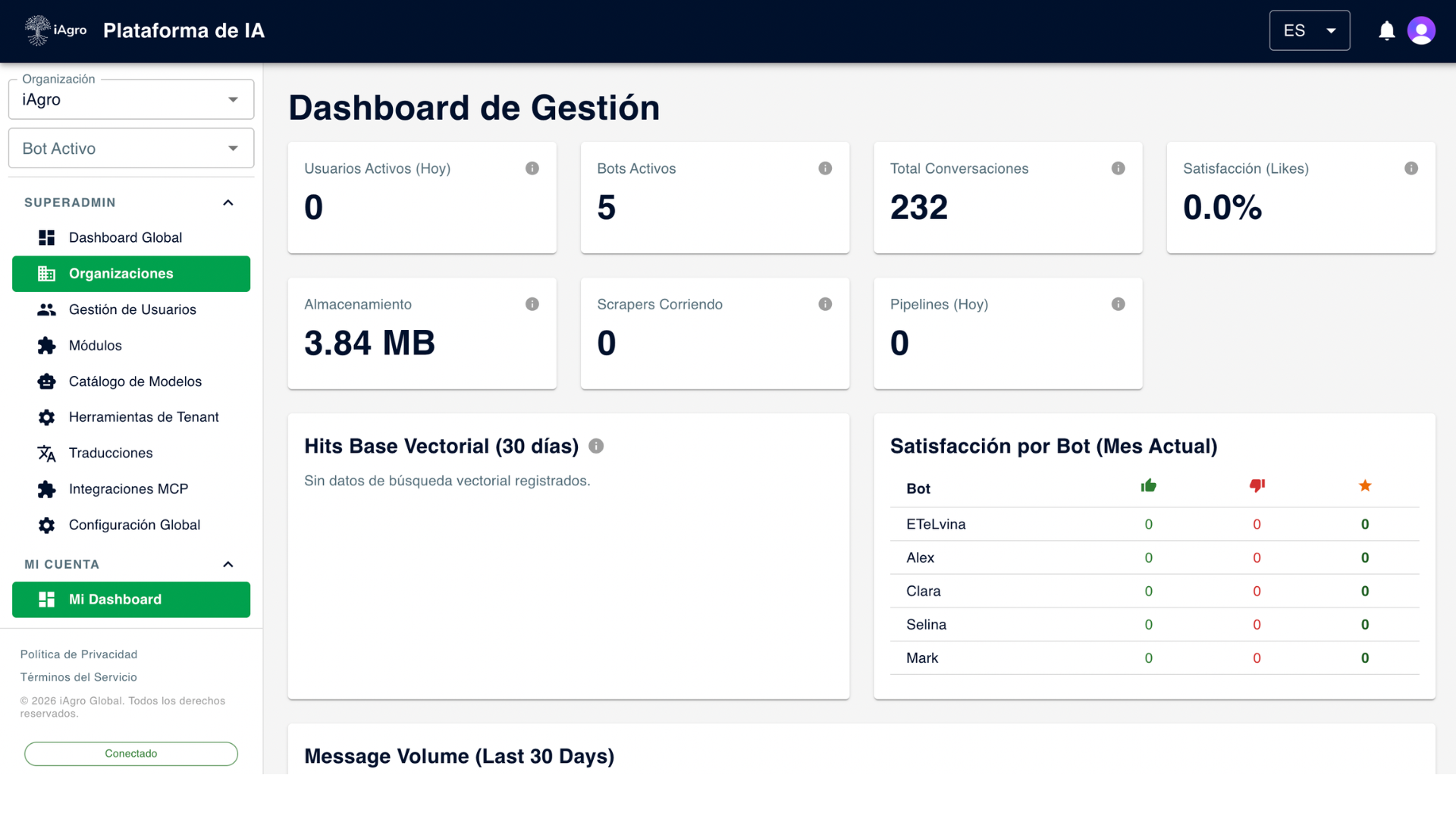Click the Conectado status button

[x=130, y=754]
